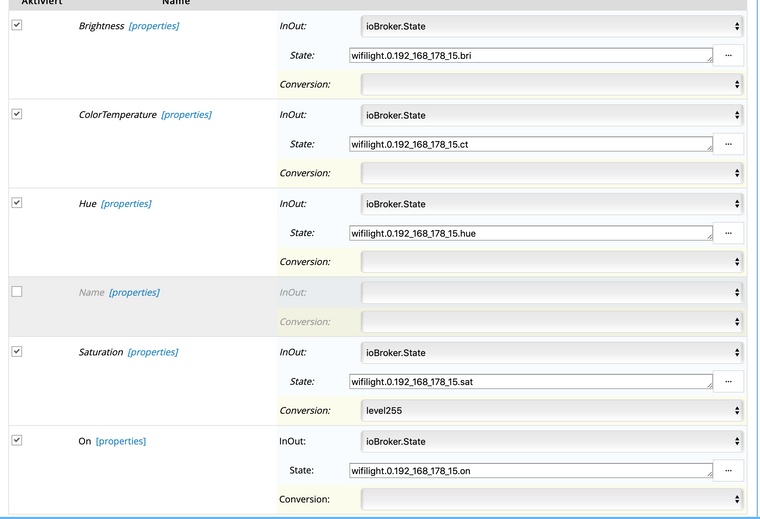Open On InOut dropdown

coord(552,441)
